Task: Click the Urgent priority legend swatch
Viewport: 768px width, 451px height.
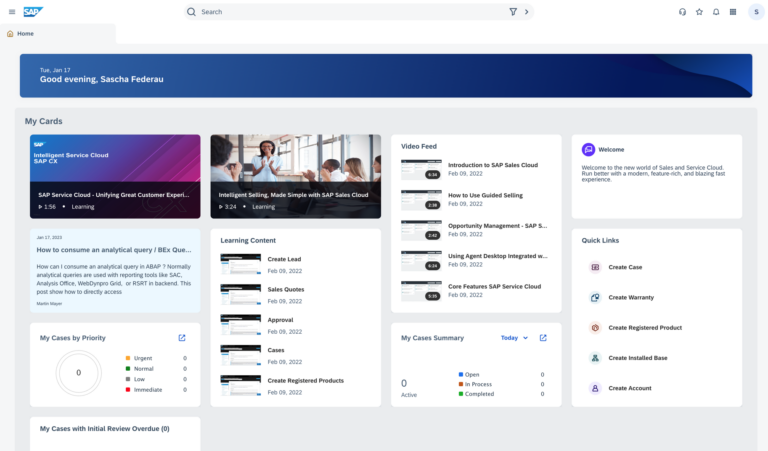Action: (x=128, y=357)
